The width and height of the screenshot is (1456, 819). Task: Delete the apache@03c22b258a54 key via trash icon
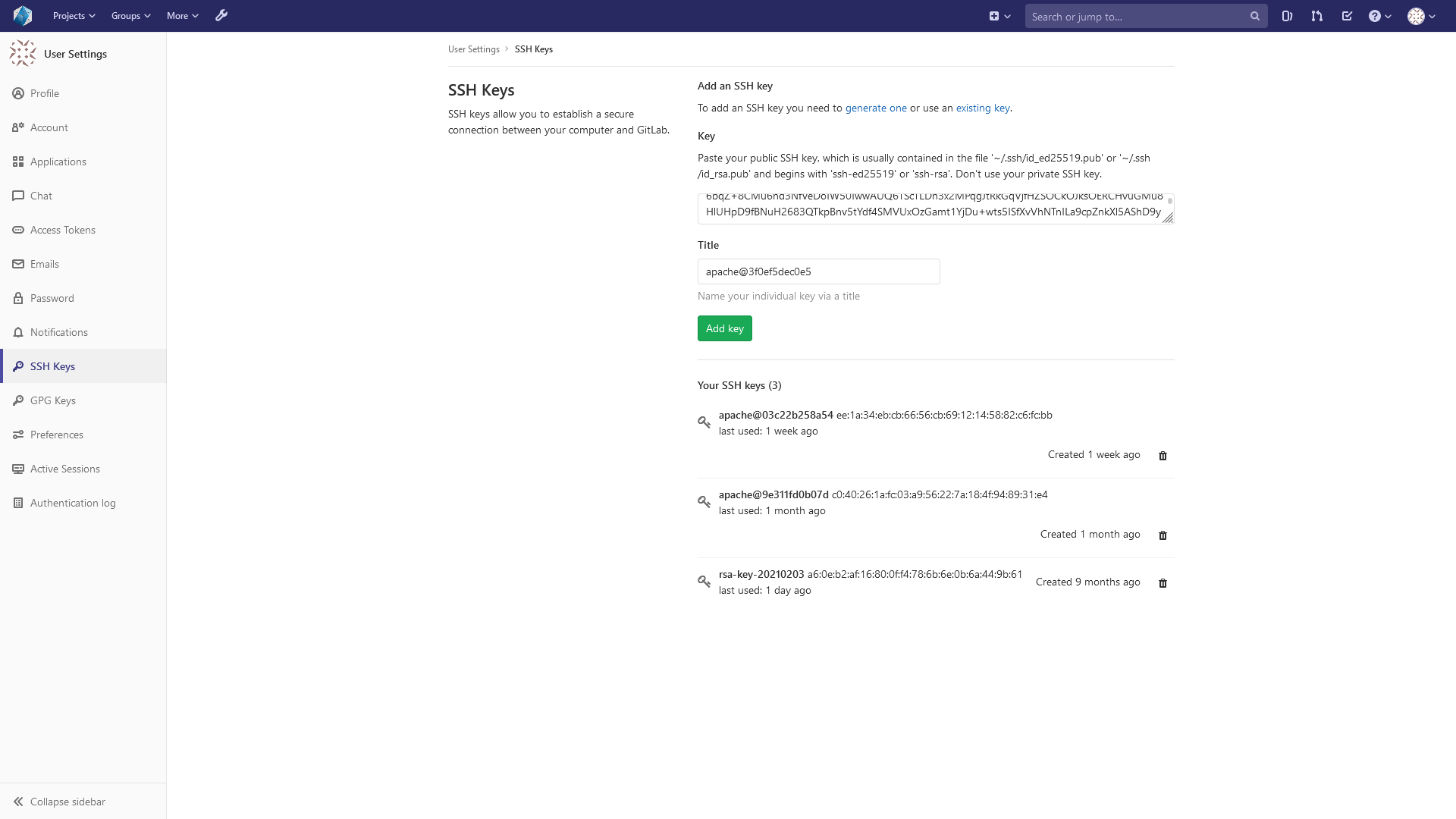[x=1163, y=456]
